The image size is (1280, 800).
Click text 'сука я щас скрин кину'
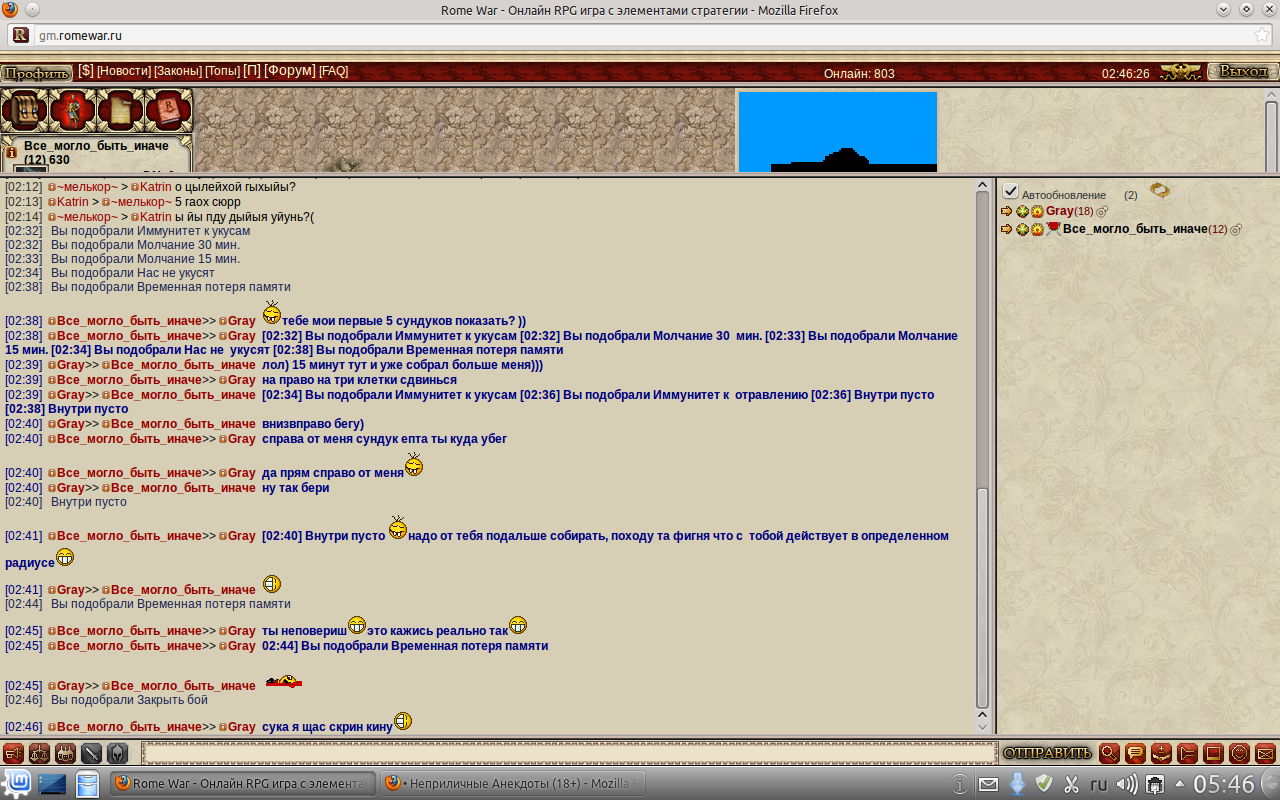327,727
